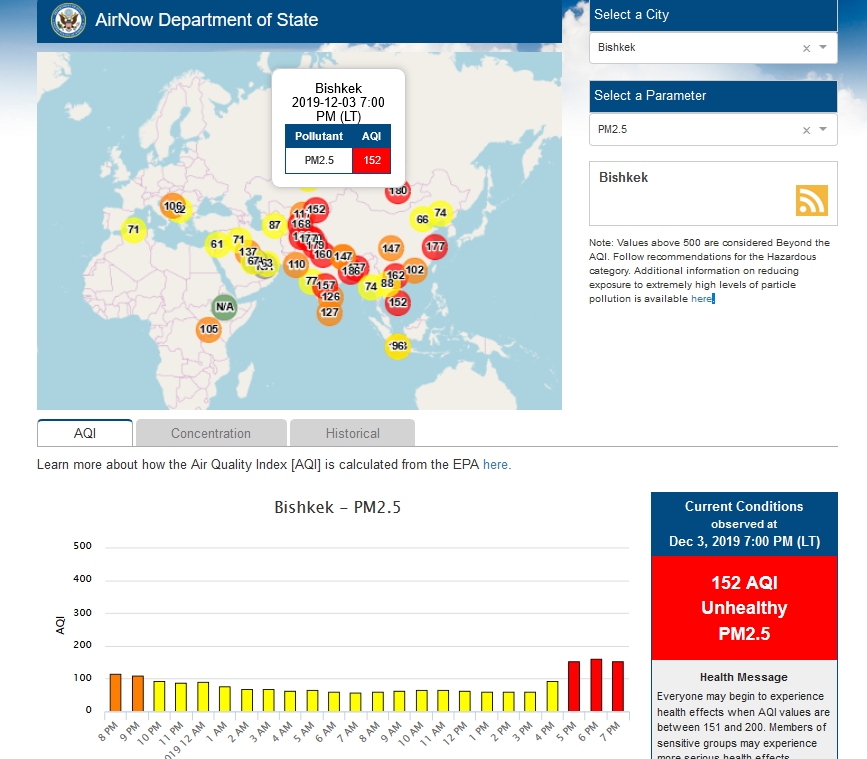Click the orange 110 map marker

click(296, 265)
